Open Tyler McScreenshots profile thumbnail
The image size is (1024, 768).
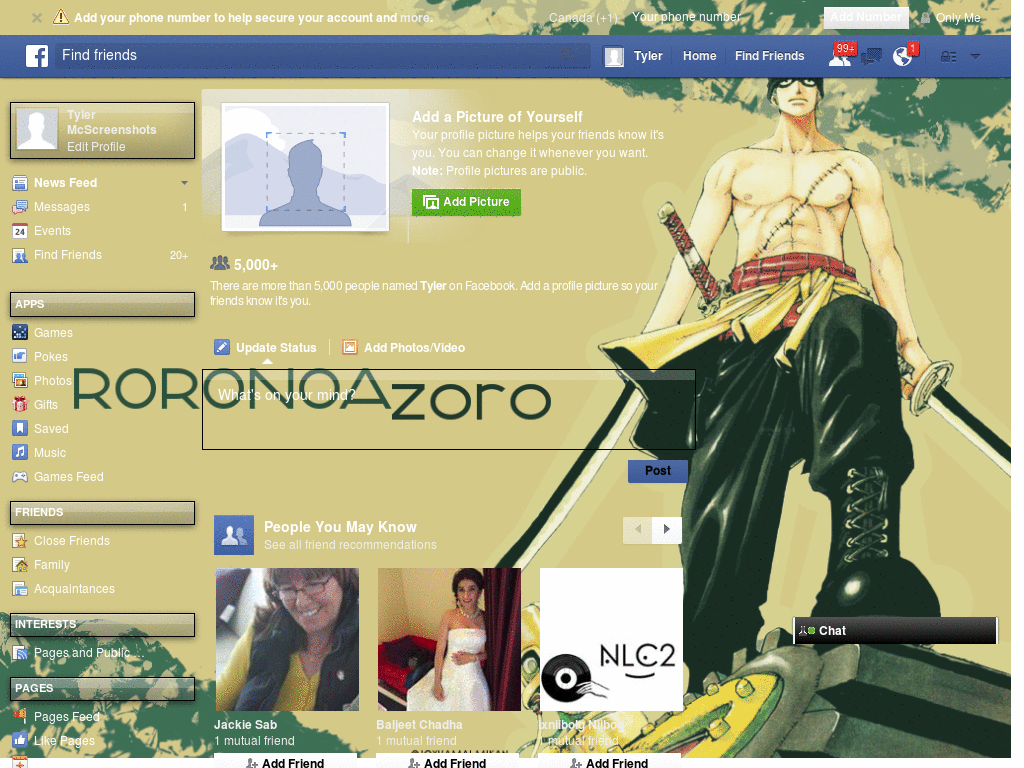(37, 129)
